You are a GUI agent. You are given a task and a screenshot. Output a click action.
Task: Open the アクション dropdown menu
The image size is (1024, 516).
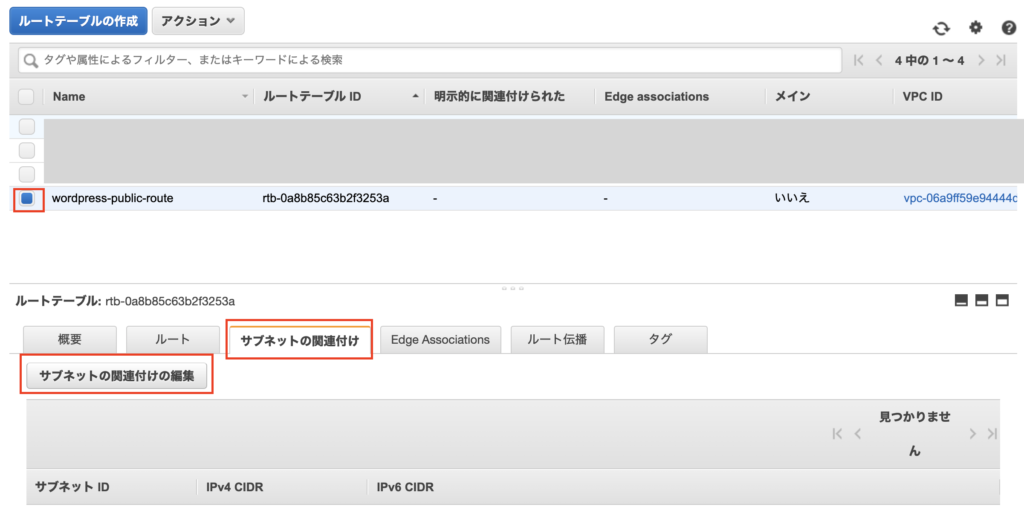tap(197, 21)
